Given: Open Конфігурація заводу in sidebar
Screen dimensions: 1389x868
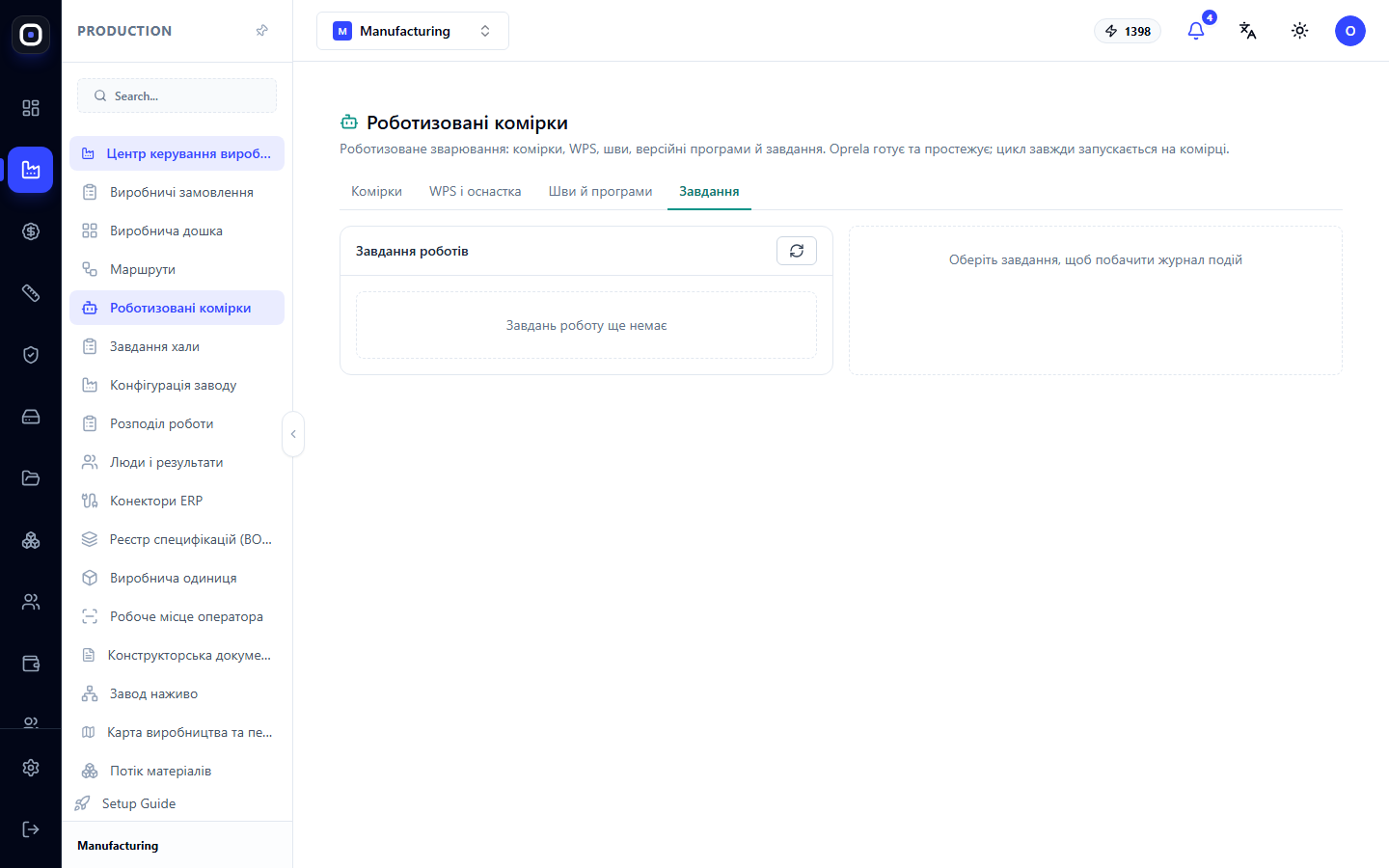Looking at the screenshot, I should pos(177,385).
